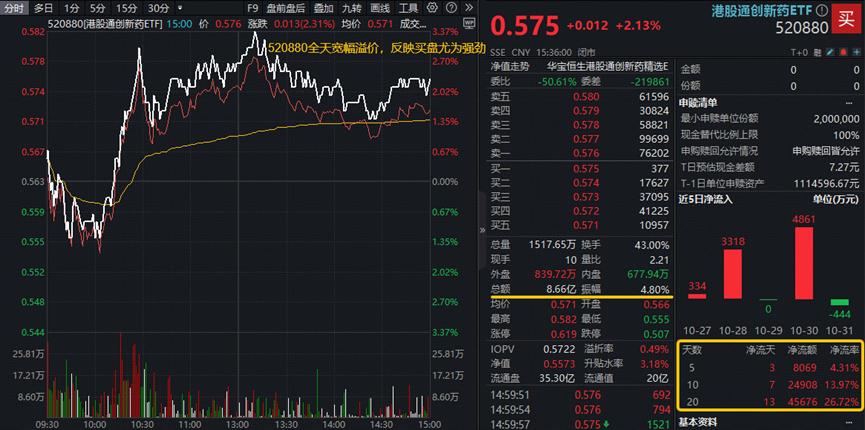865x430 pixels.
Task: Click the WP monitor icon
Action: (469, 24)
